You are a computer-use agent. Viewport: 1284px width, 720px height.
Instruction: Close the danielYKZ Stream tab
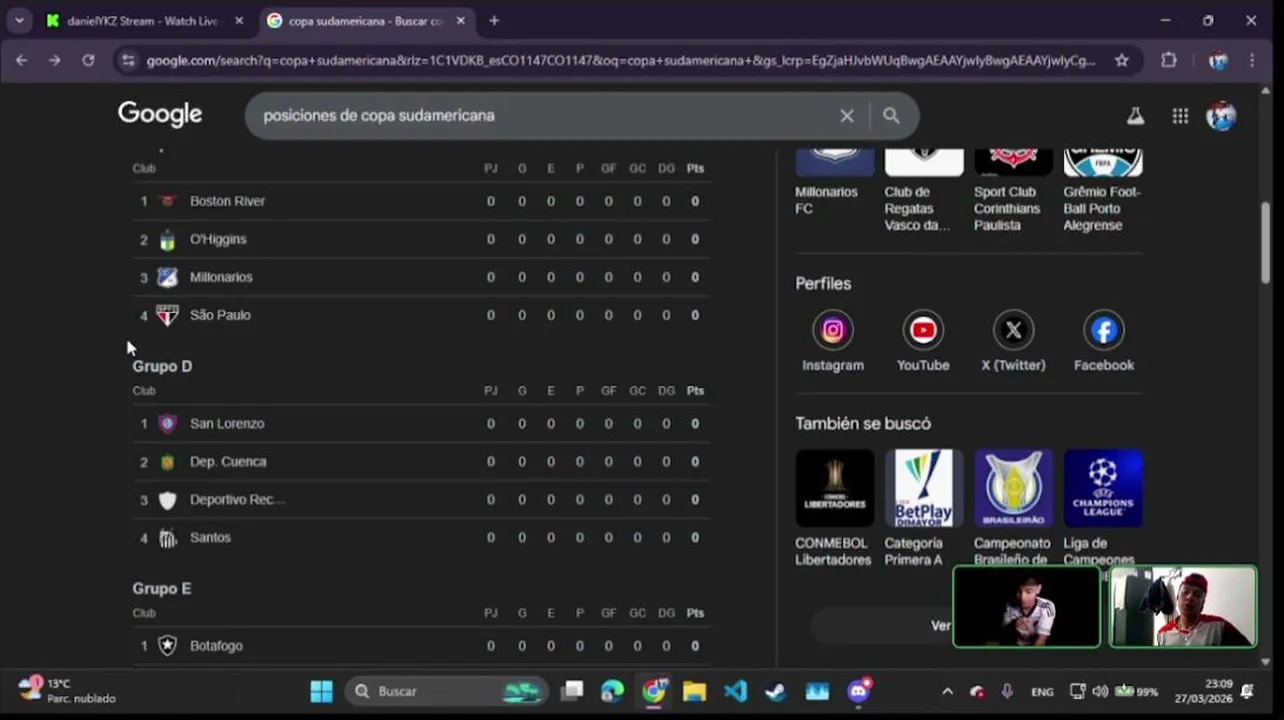(x=238, y=20)
